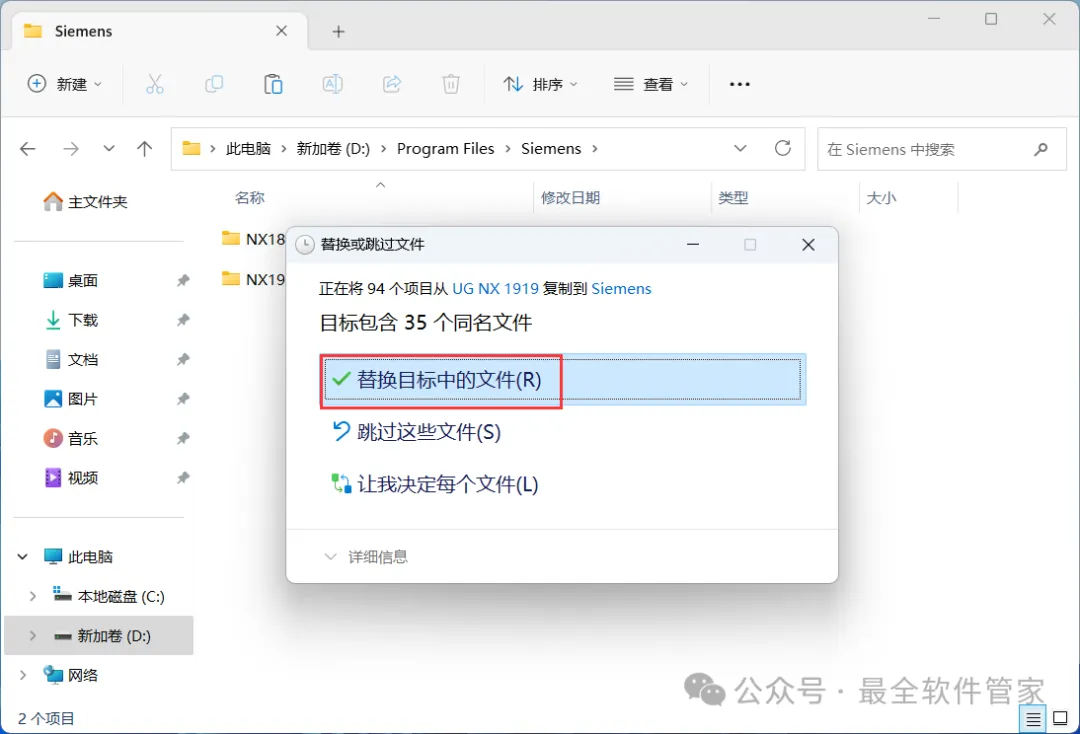Click the Copy icon in toolbar

pyautogui.click(x=214, y=84)
